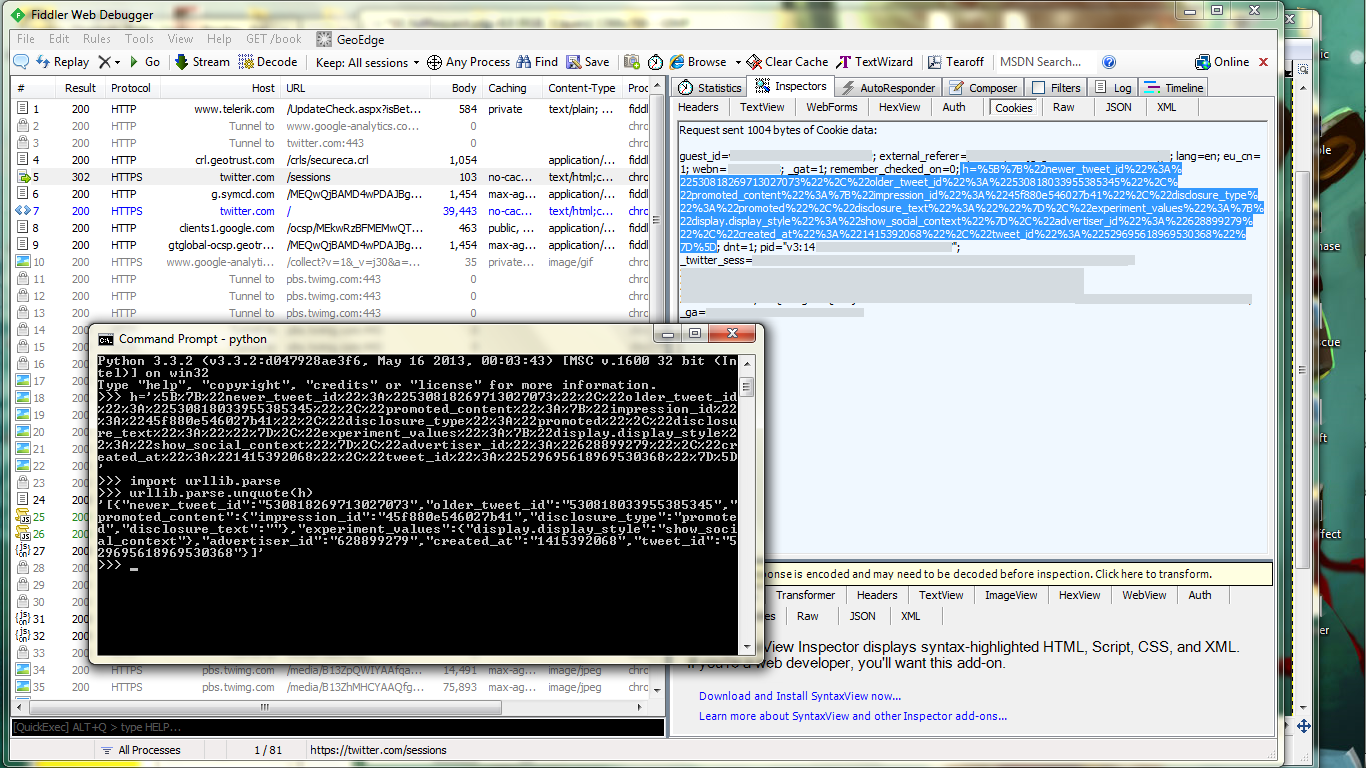Sort sessions by Result column header
Viewport: 1366px width, 768px height.
[80, 88]
